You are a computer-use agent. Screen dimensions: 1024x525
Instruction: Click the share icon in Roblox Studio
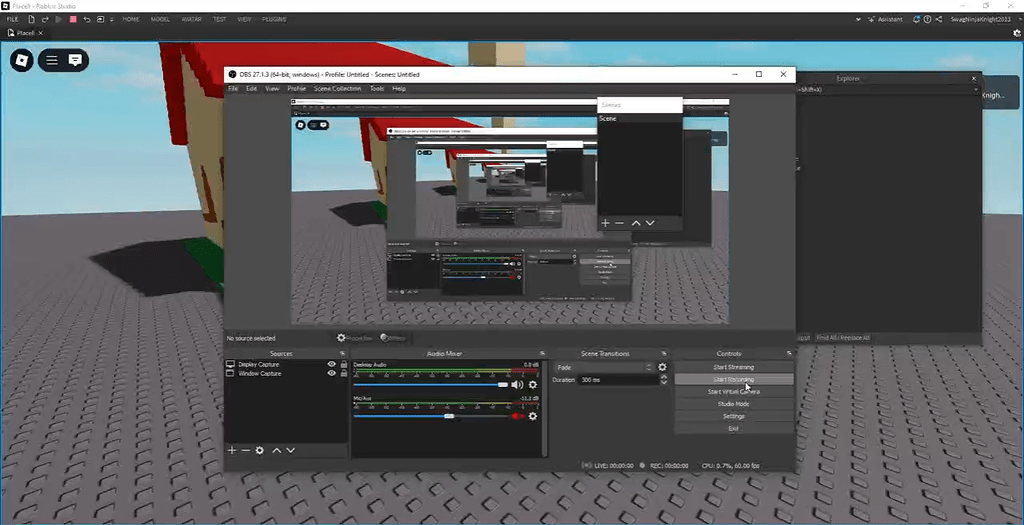coord(938,20)
